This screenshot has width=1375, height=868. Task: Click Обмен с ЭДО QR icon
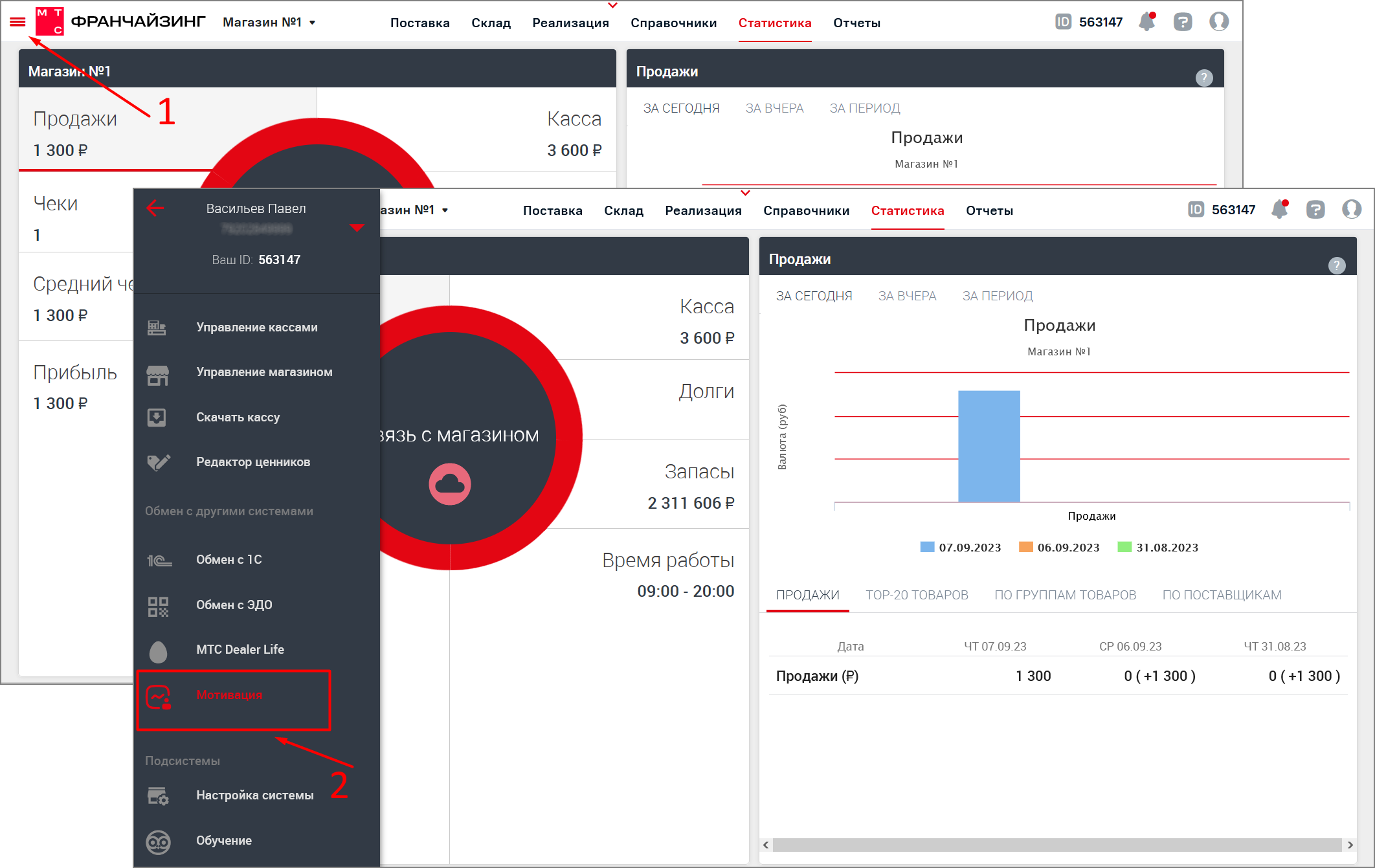157,606
